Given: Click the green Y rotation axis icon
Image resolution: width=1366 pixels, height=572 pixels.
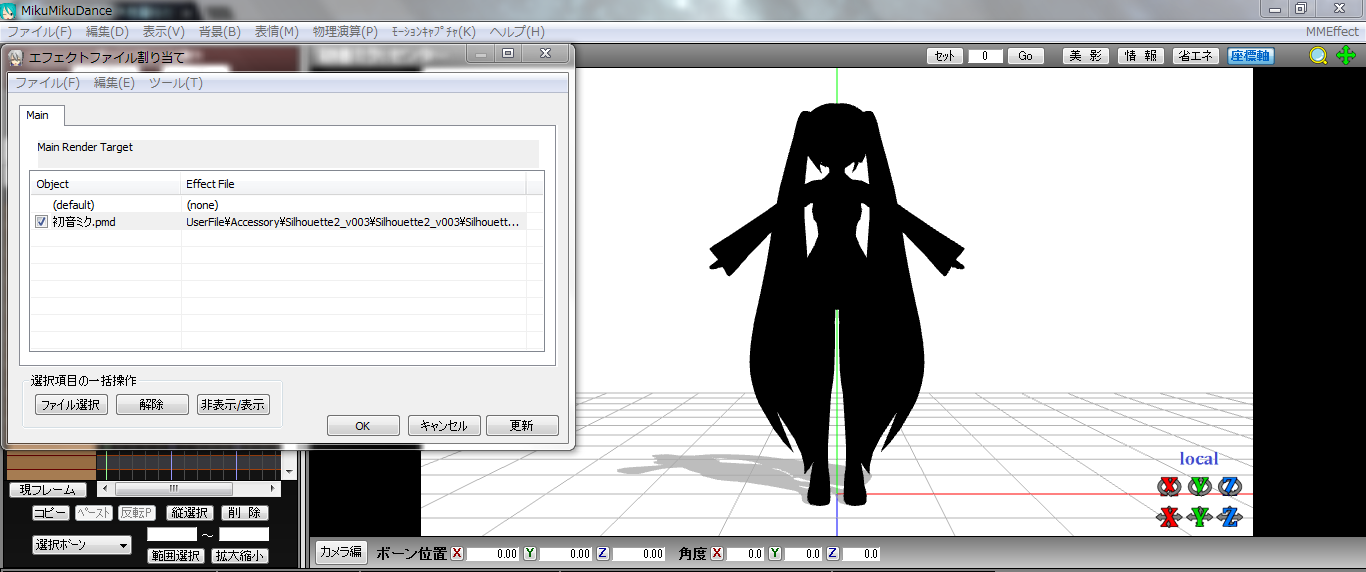Looking at the screenshot, I should [x=1200, y=487].
